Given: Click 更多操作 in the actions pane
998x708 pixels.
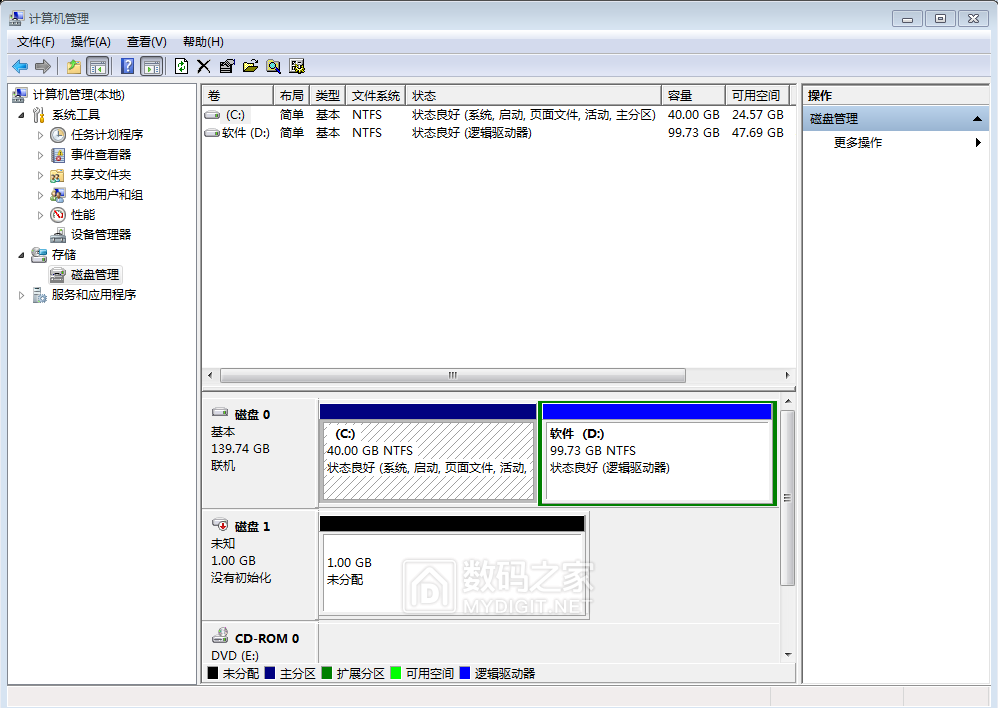Looking at the screenshot, I should click(858, 143).
